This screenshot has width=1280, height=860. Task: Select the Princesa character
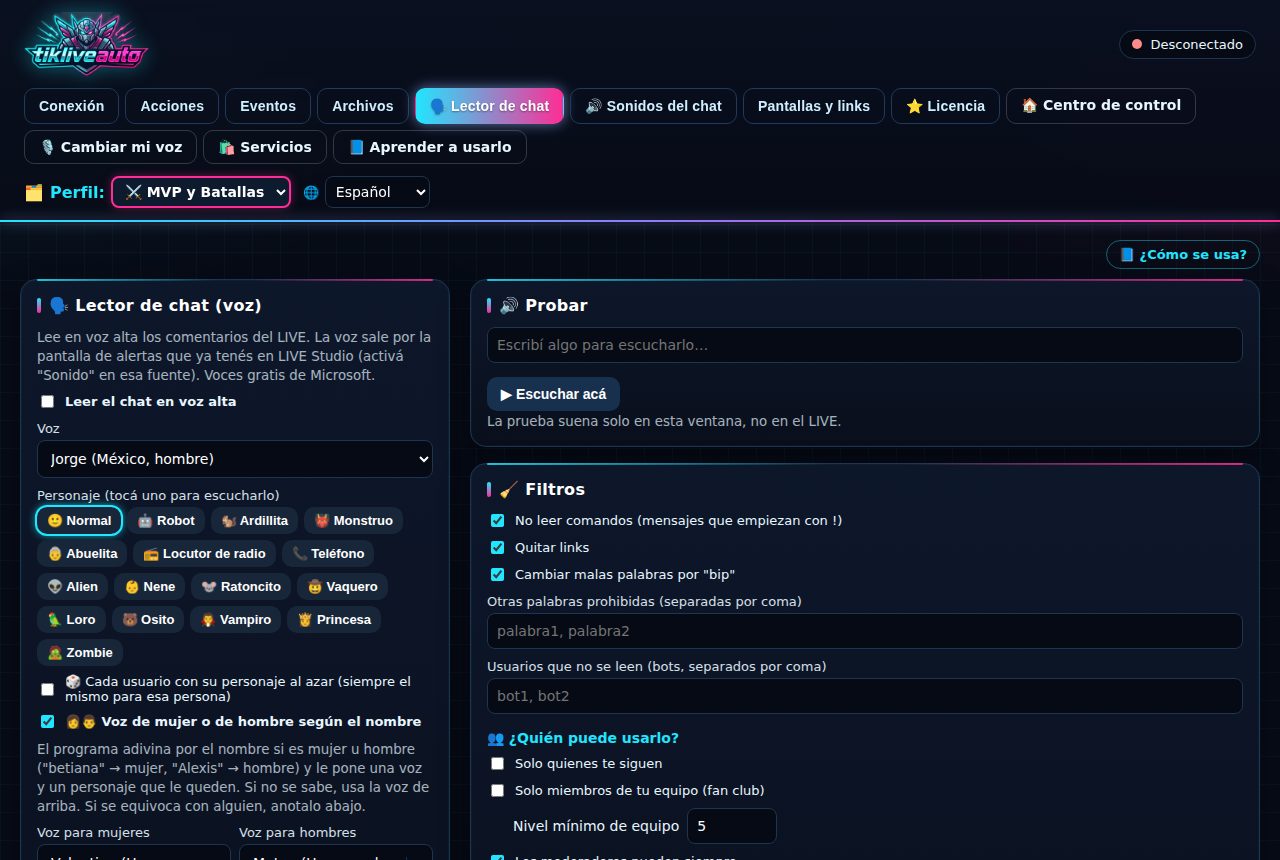click(x=334, y=619)
